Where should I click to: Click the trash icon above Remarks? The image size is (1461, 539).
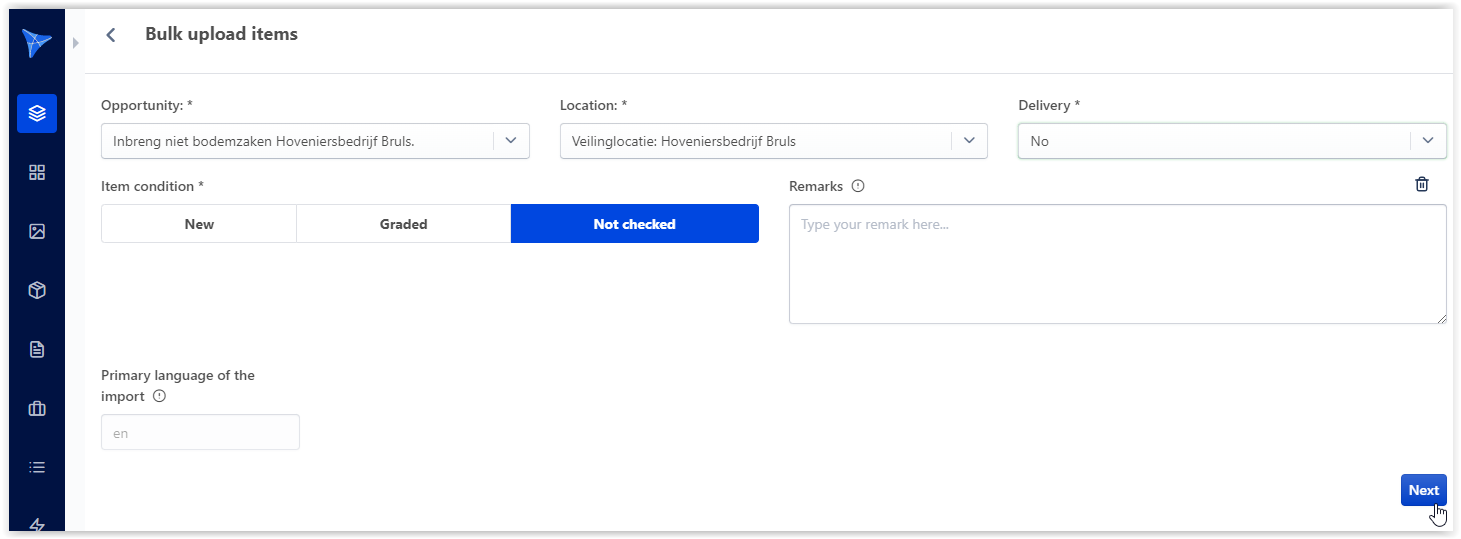tap(1421, 184)
